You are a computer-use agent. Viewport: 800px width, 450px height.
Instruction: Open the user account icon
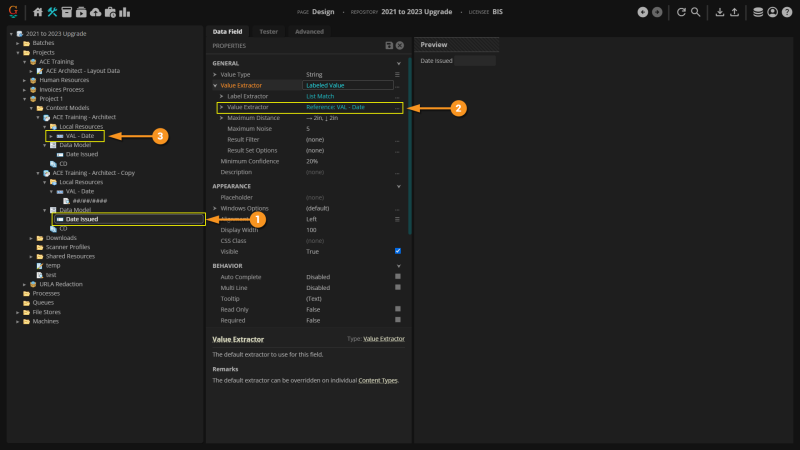[x=772, y=12]
